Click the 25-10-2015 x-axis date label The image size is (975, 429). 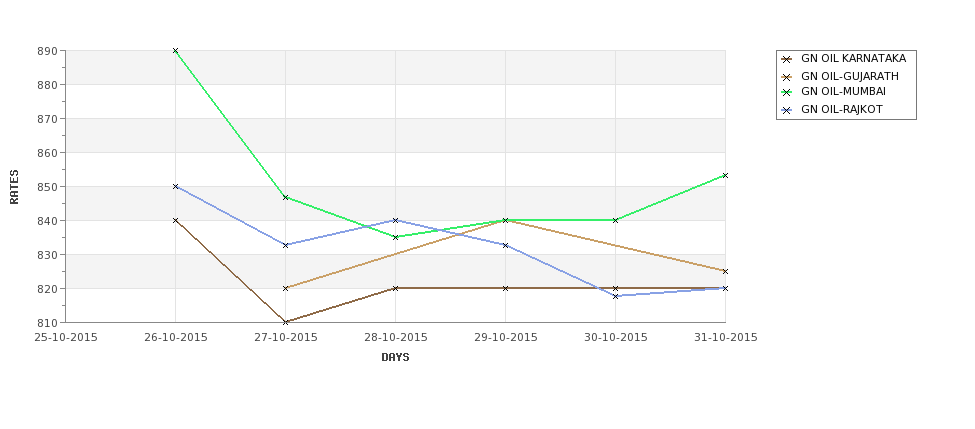click(x=66, y=338)
